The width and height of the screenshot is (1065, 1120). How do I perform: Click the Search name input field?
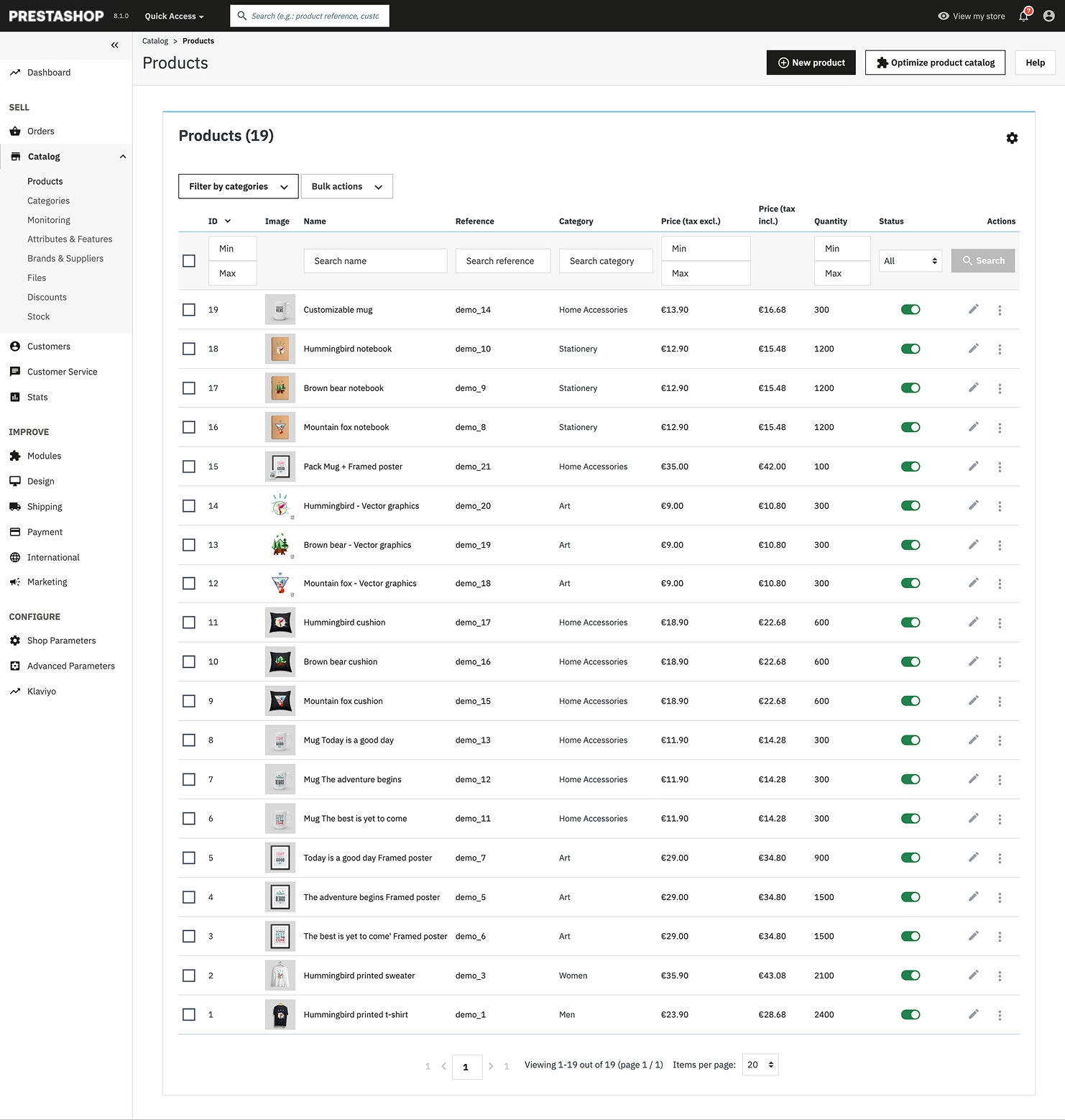pyautogui.click(x=376, y=261)
